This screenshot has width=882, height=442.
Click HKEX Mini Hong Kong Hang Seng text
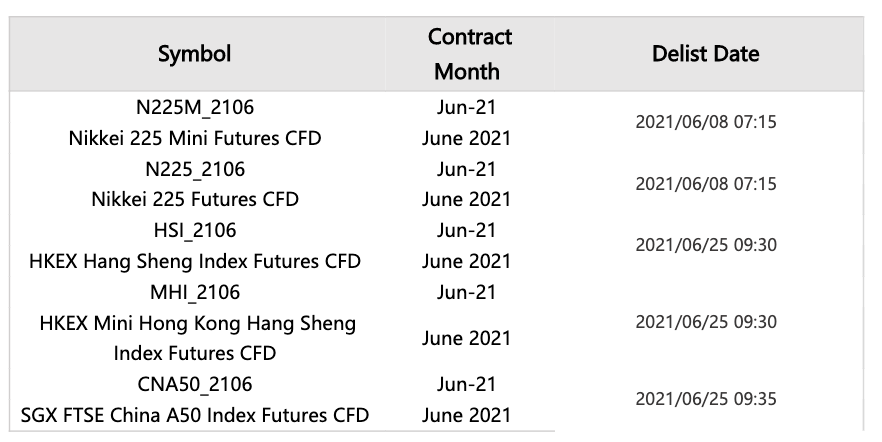click(x=197, y=323)
